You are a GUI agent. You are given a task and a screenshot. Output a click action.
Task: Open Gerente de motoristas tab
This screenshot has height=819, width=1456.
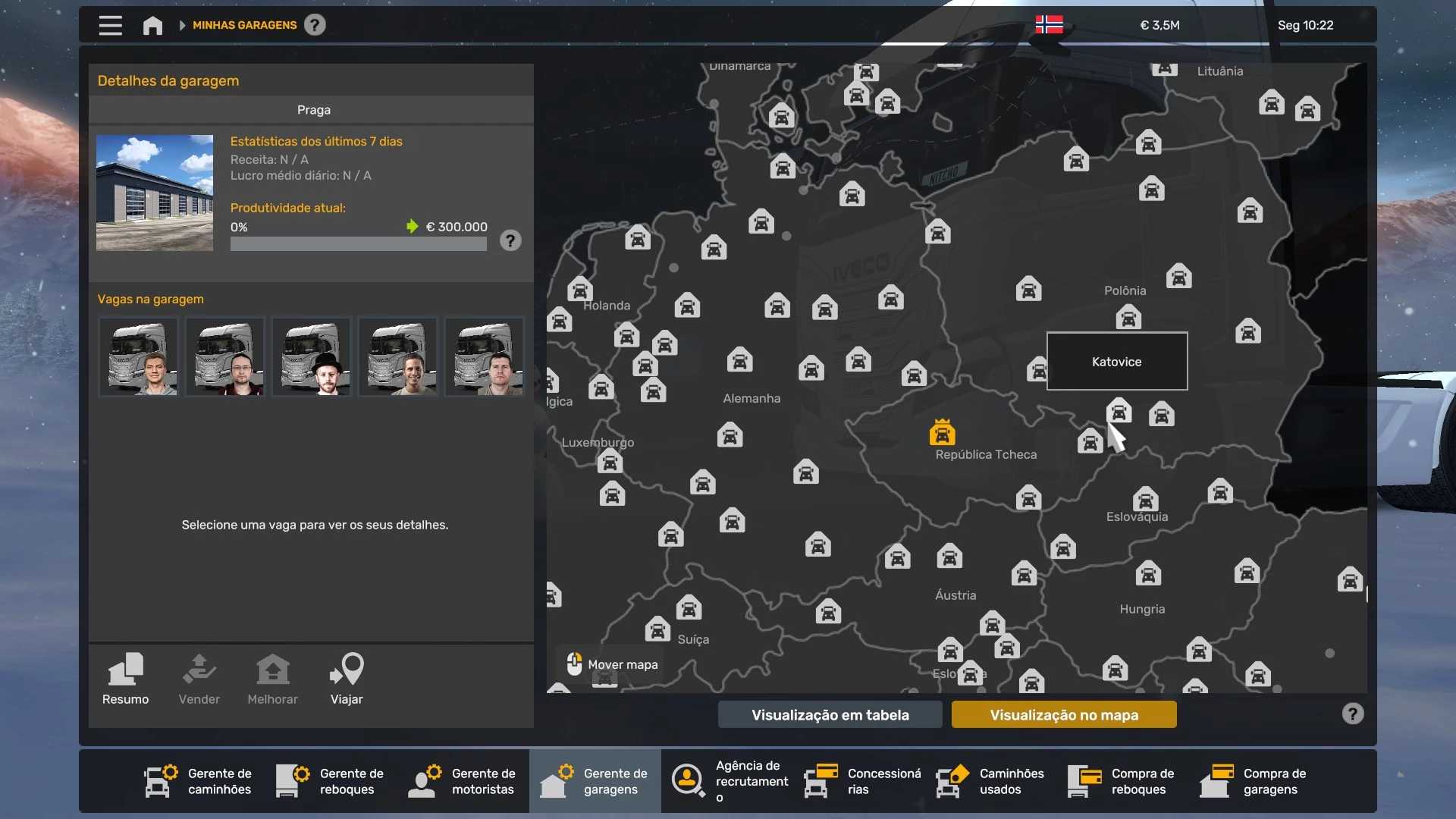[463, 781]
